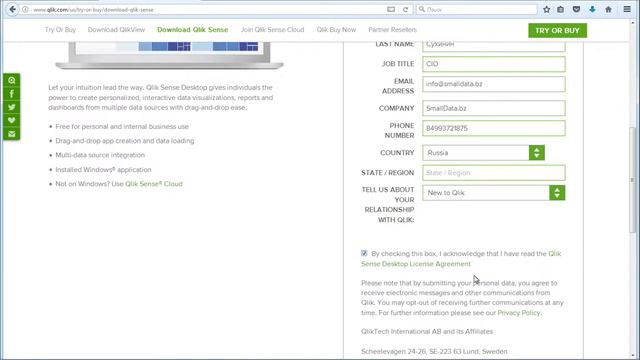Open the Qlik Sense Cloud link
The width and height of the screenshot is (640, 360).
154,184
